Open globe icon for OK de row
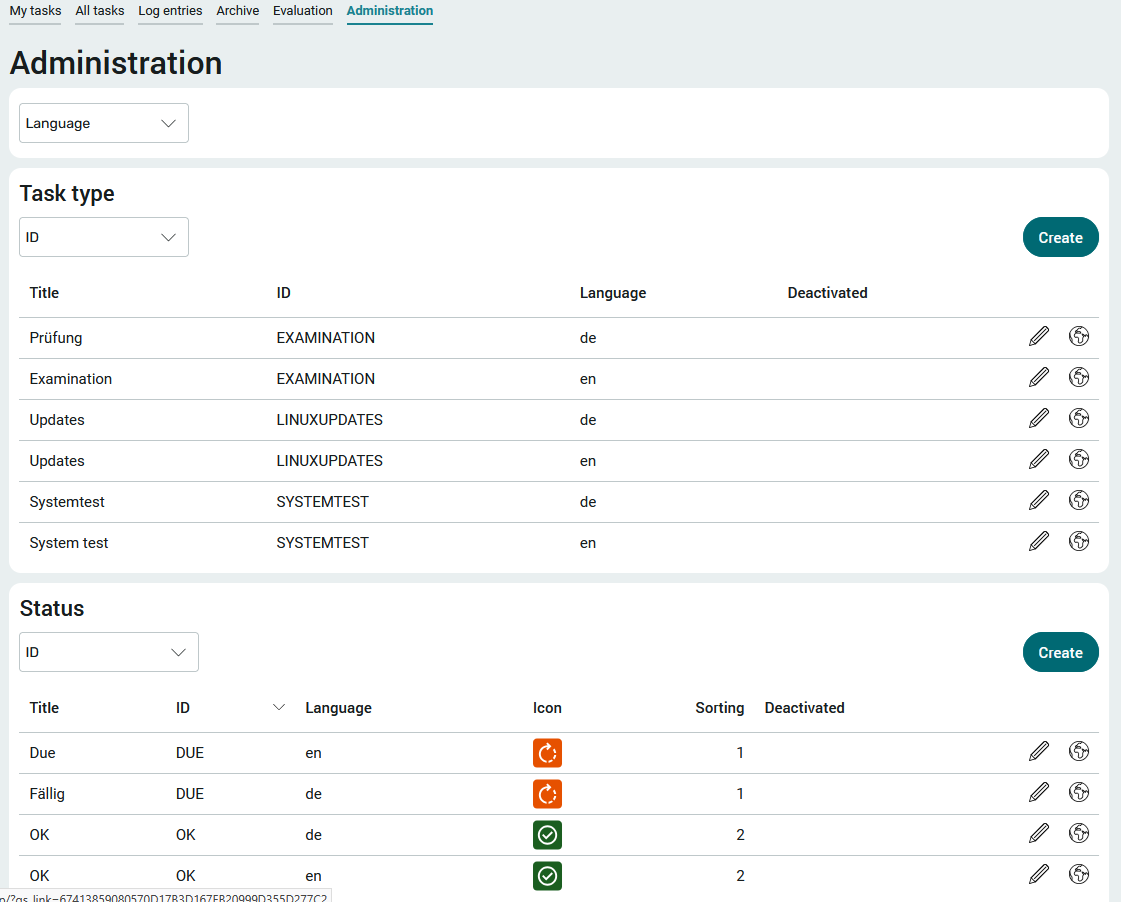Screen dimensions: 1121x902 click(x=1079, y=833)
